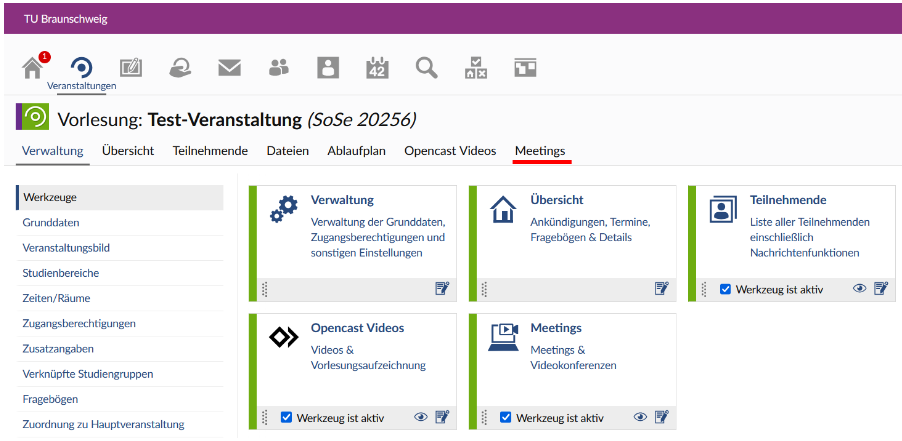Click the Teilnehmende card title
Screen dimensions: 902x441
[x=788, y=200]
